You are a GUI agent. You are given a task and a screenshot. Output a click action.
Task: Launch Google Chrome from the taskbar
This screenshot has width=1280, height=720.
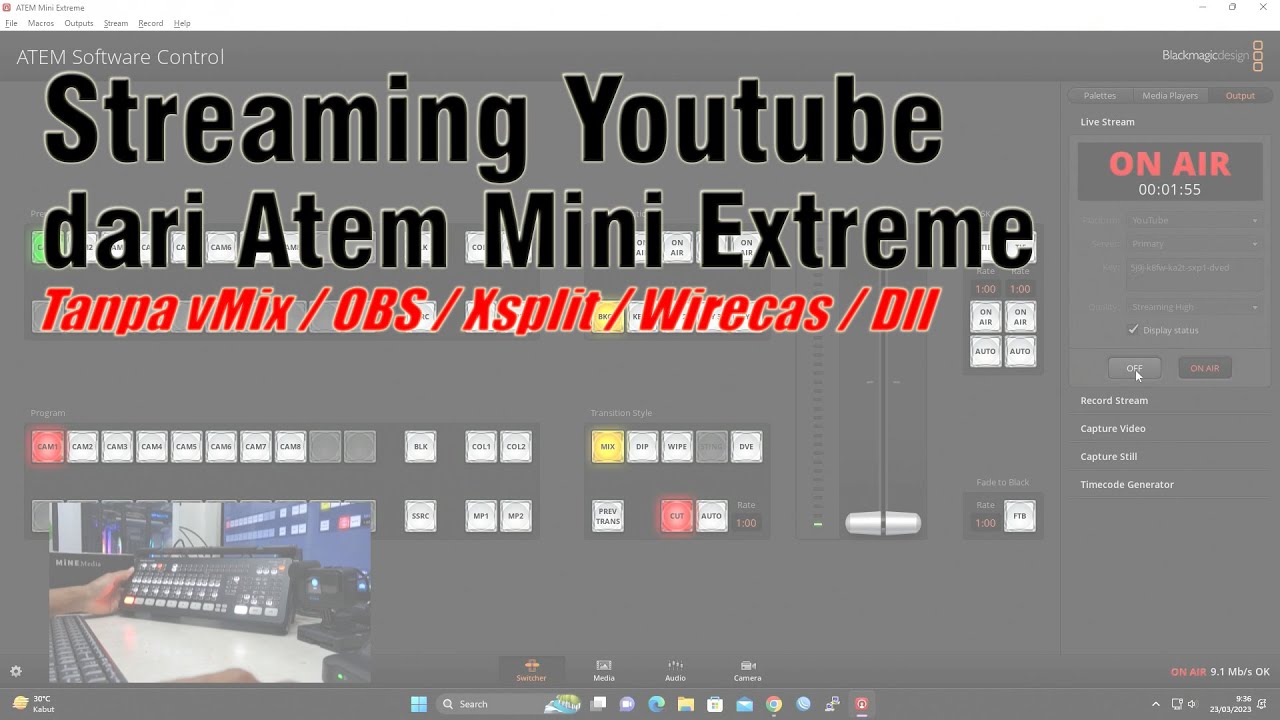pos(774,704)
